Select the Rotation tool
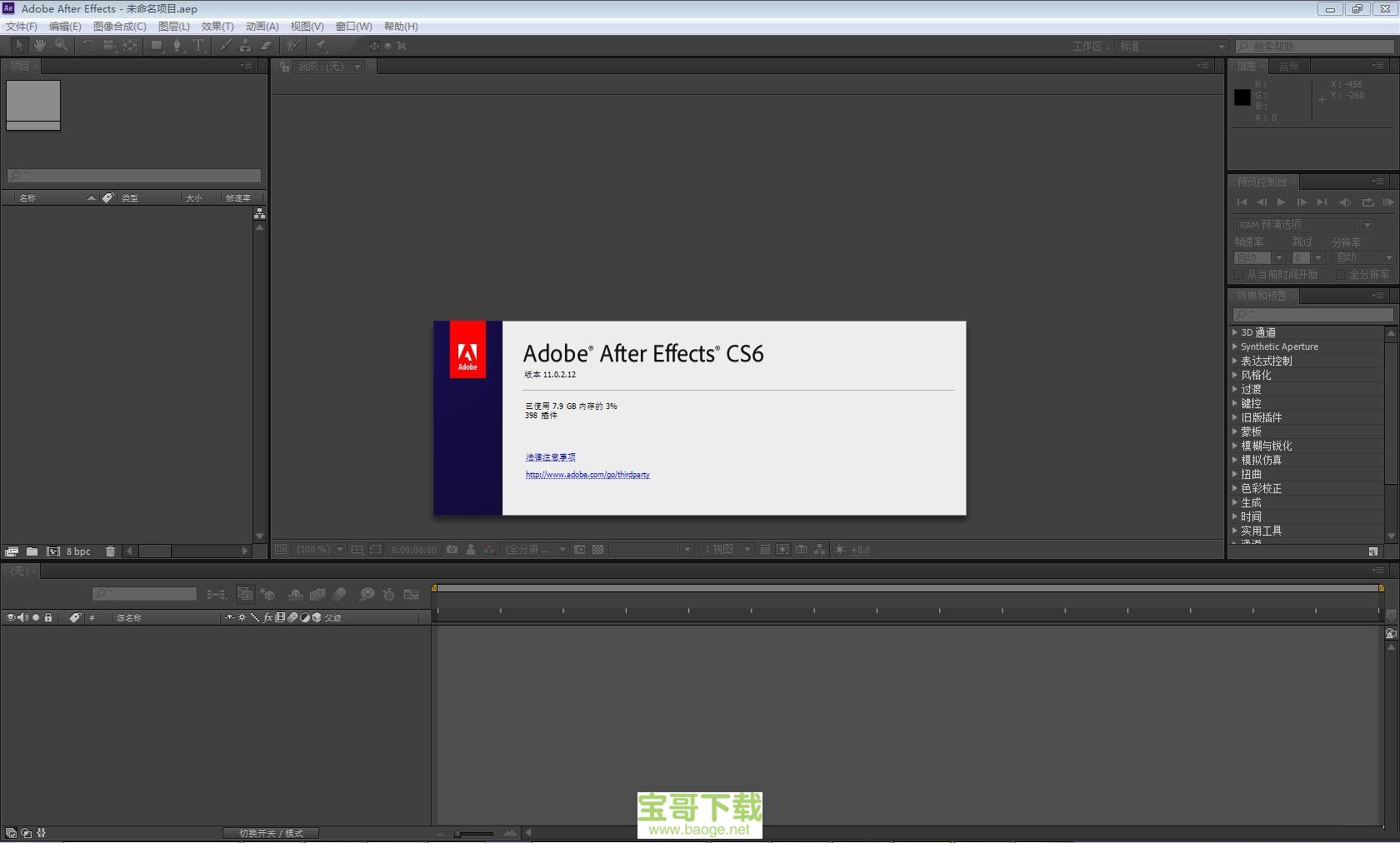 (x=87, y=46)
